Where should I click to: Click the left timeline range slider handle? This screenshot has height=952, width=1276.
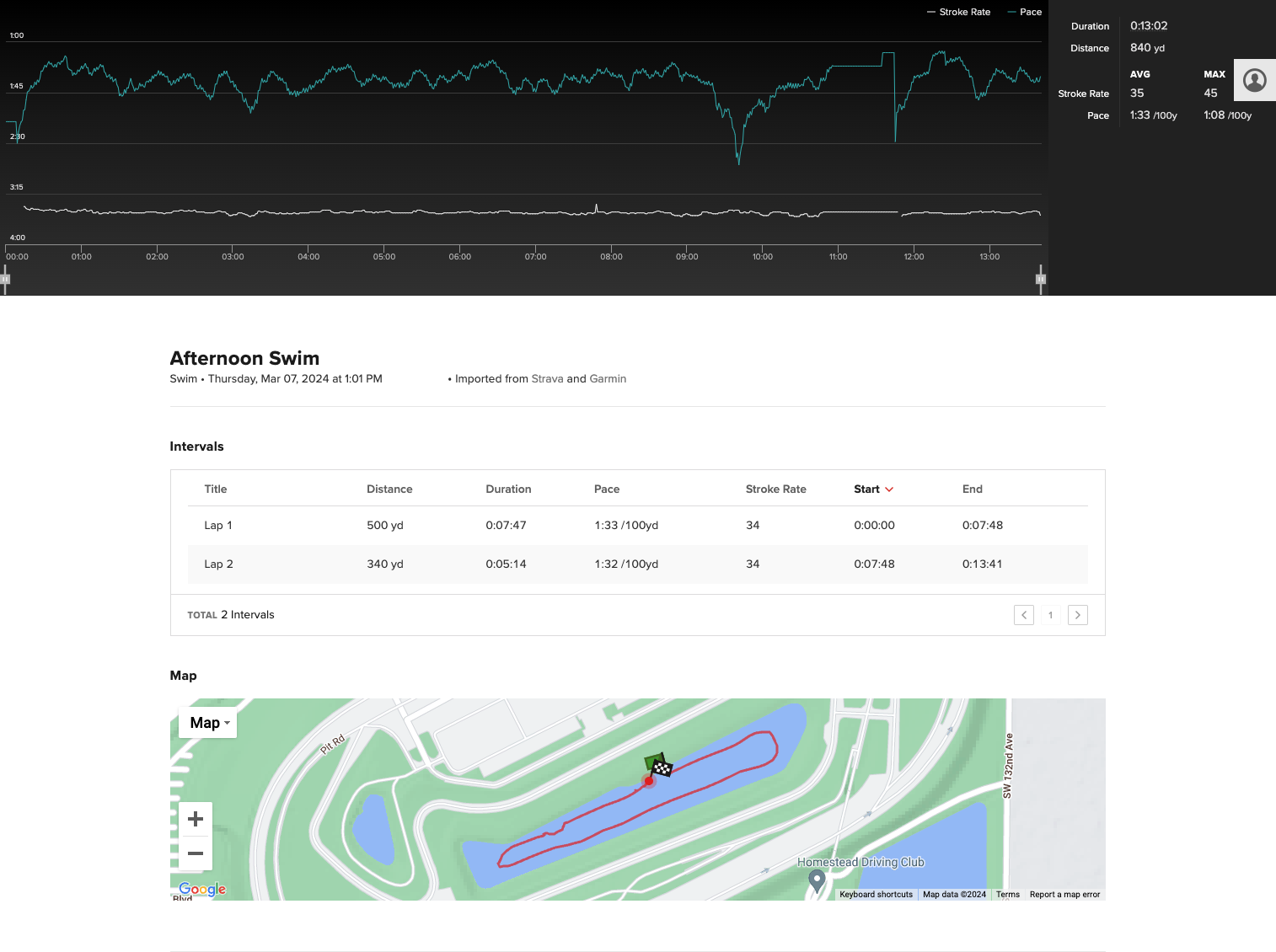pyautogui.click(x=5, y=278)
